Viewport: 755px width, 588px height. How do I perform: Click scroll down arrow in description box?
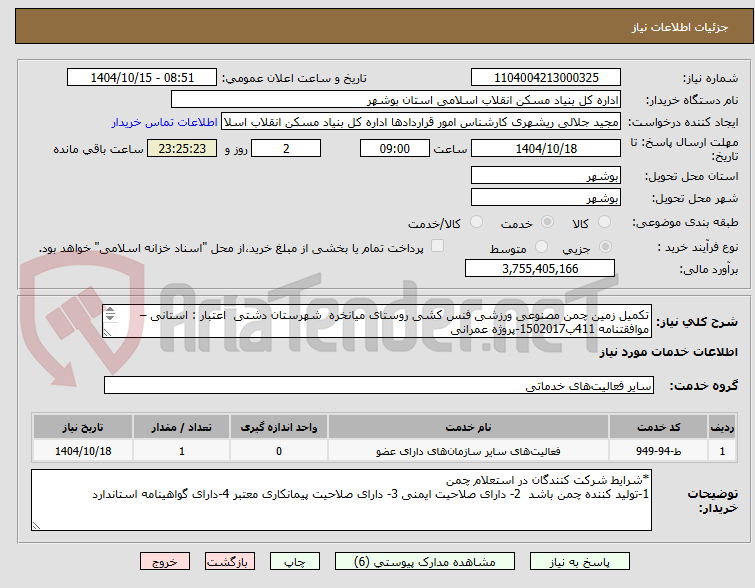[110, 317]
